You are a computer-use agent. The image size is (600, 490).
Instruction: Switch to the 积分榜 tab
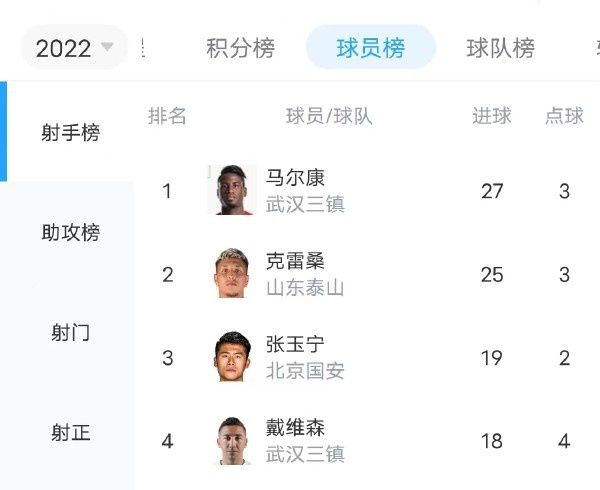coord(240,48)
